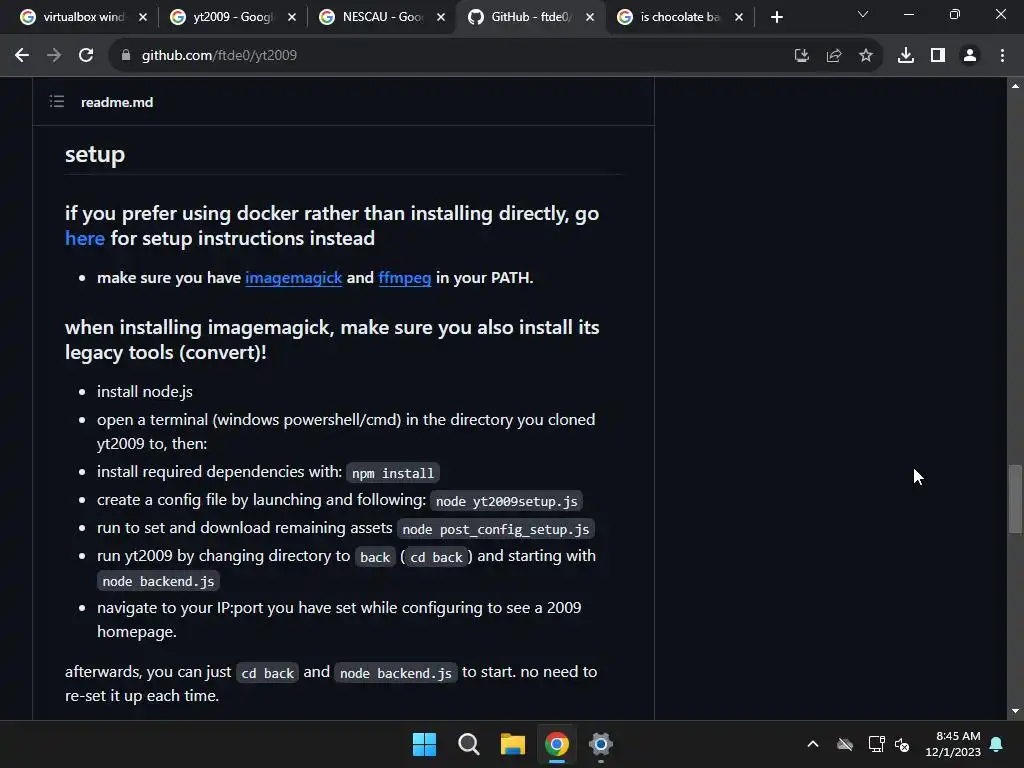
Task: Open the notification bell icon
Action: [997, 744]
